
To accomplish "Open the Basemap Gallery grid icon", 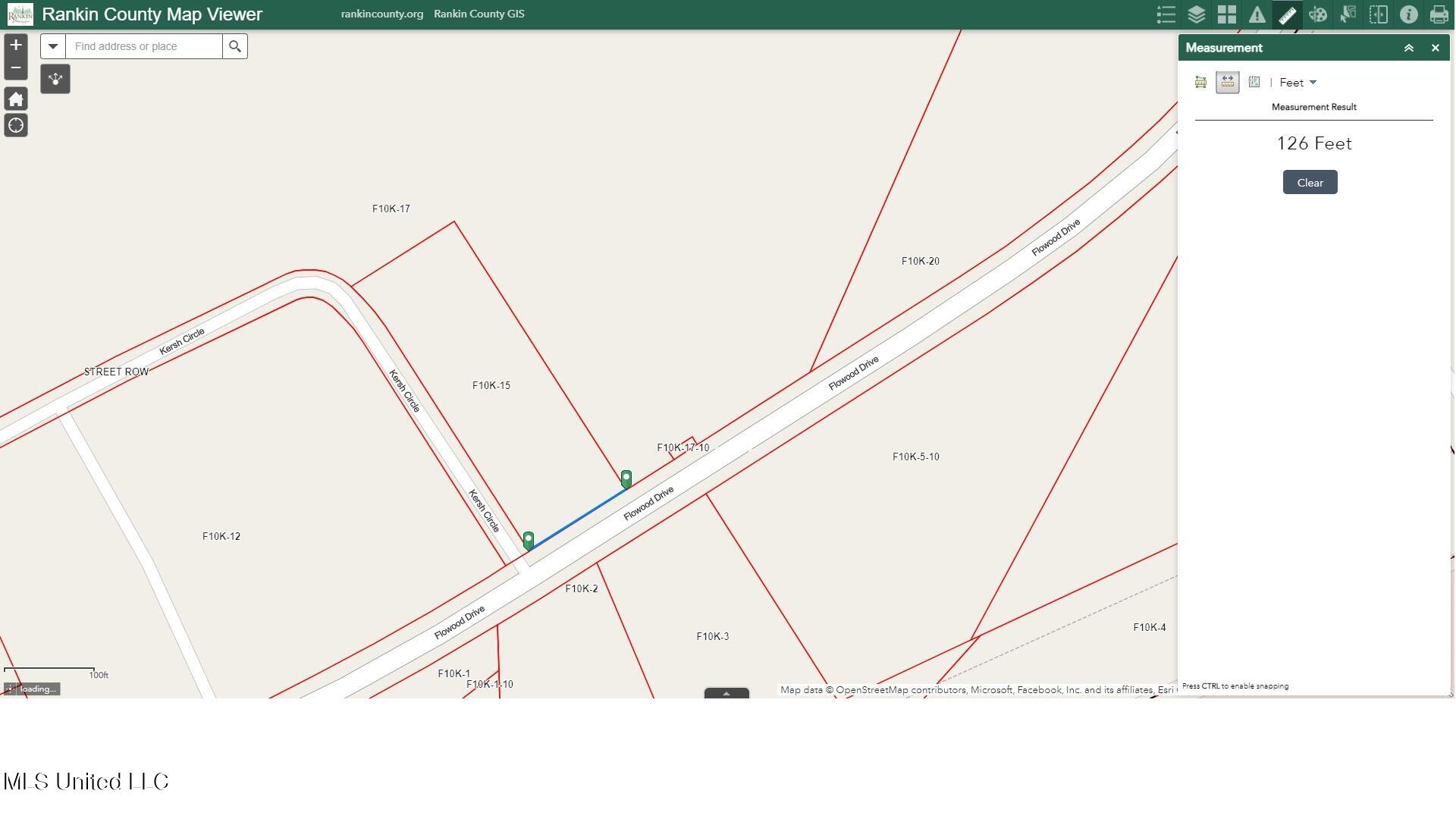I will (x=1226, y=14).
